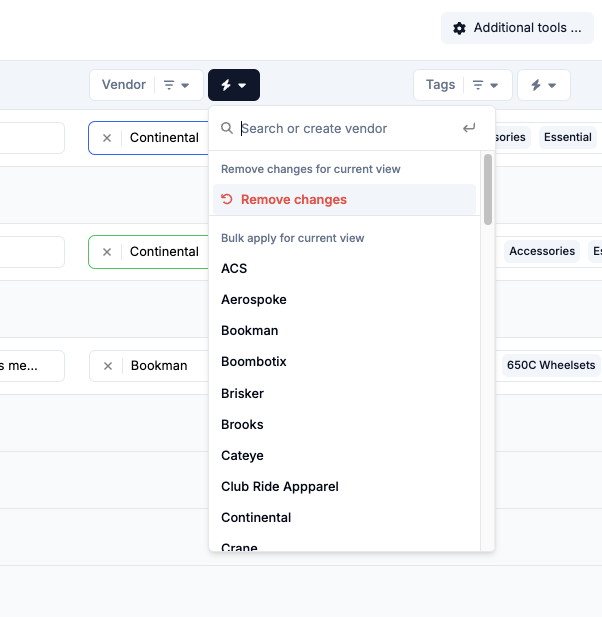The image size is (602, 617).
Task: Select ACS from vendor list
Action: click(x=234, y=268)
